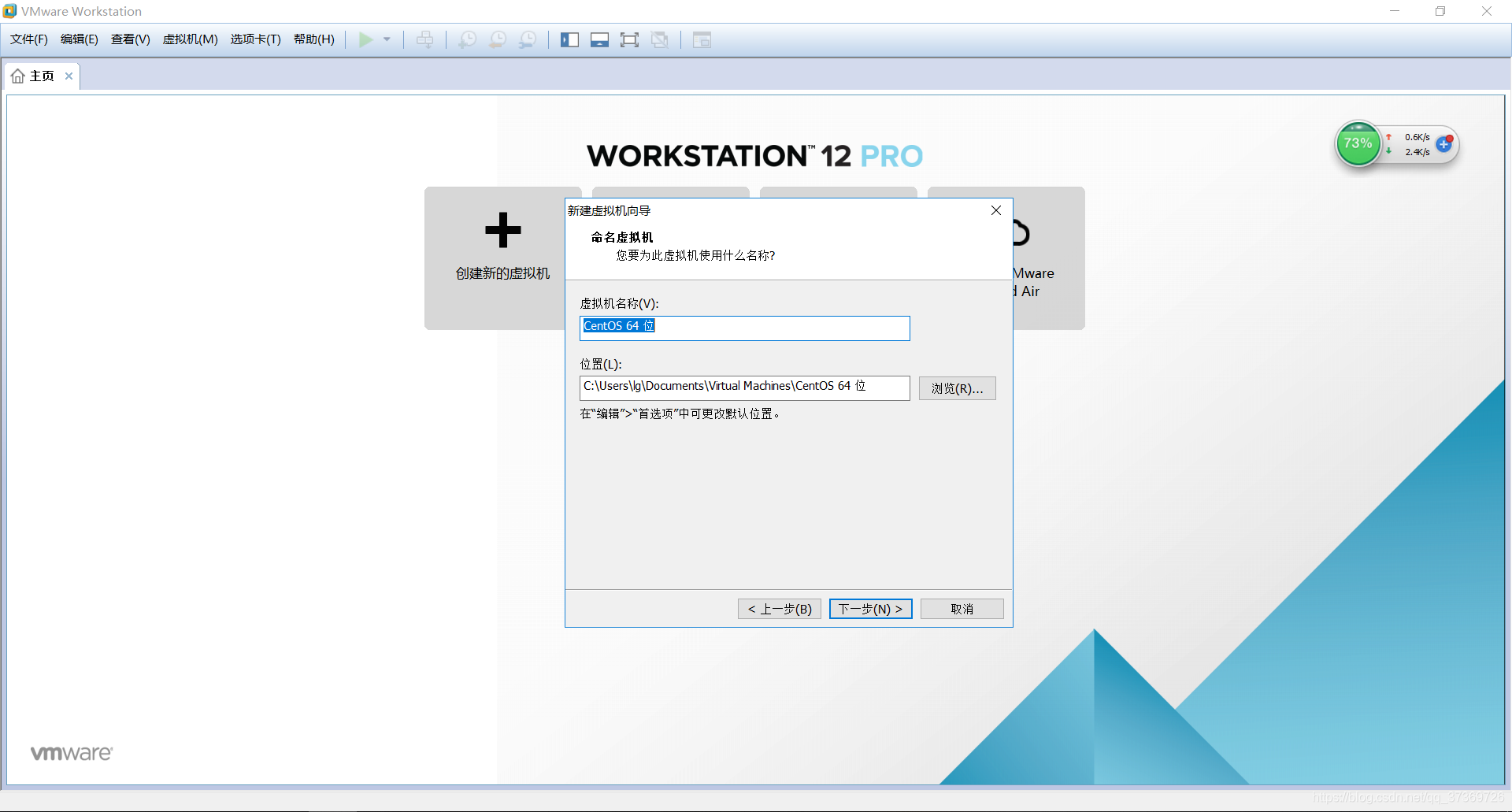Open the 虚拟机(M) menu
The image size is (1512, 812).
coord(190,39)
